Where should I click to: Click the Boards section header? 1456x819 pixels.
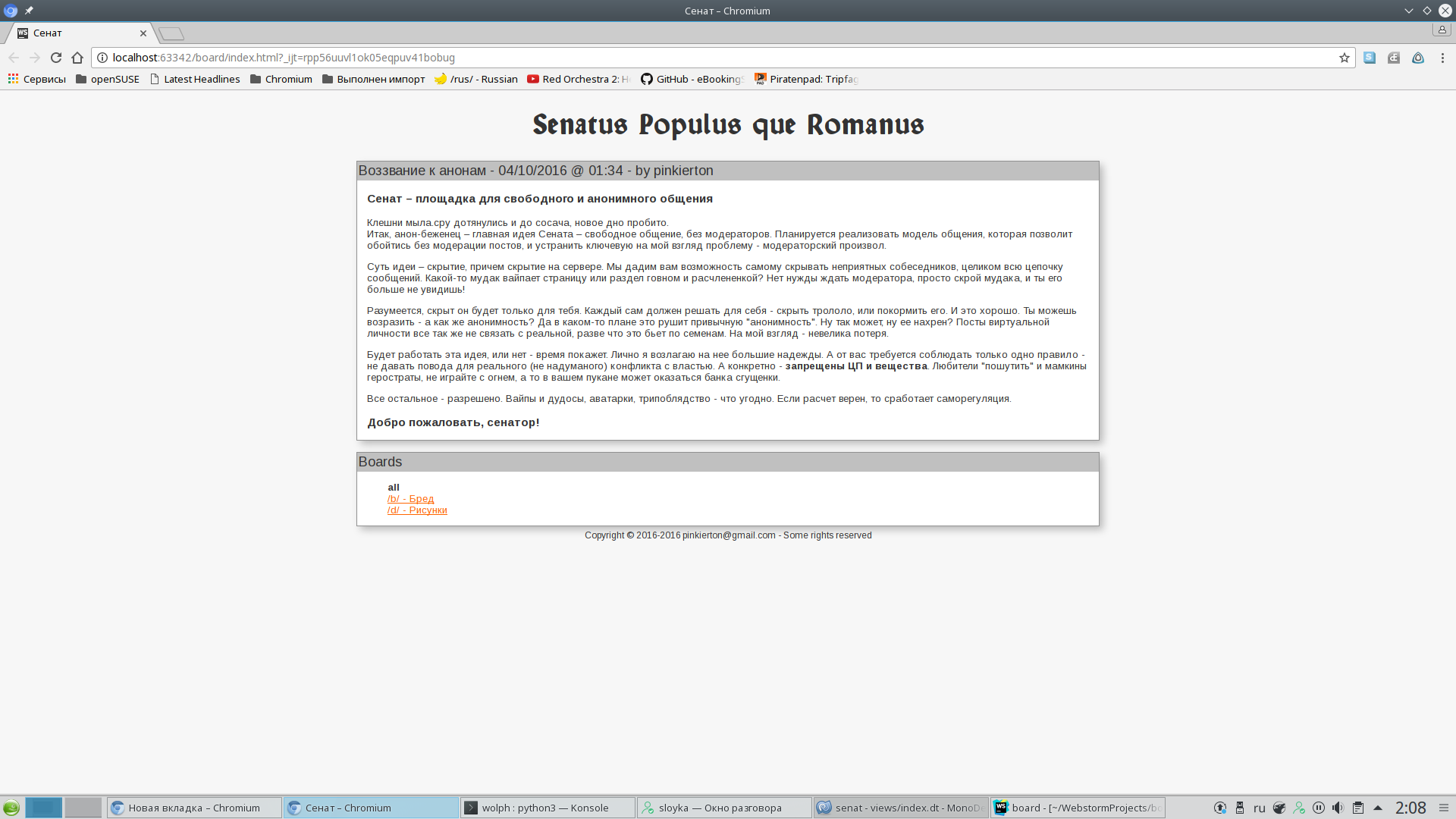(x=728, y=462)
